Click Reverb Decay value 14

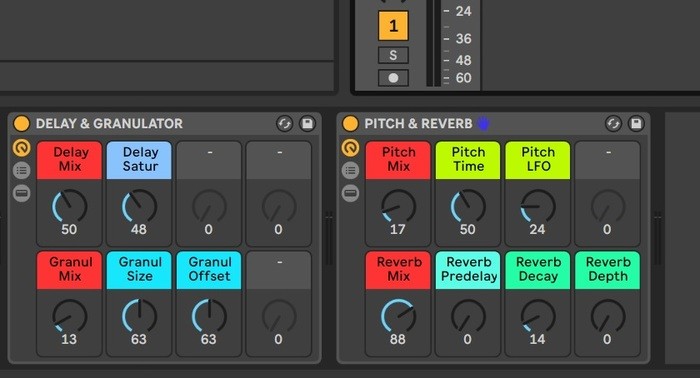coord(537,339)
